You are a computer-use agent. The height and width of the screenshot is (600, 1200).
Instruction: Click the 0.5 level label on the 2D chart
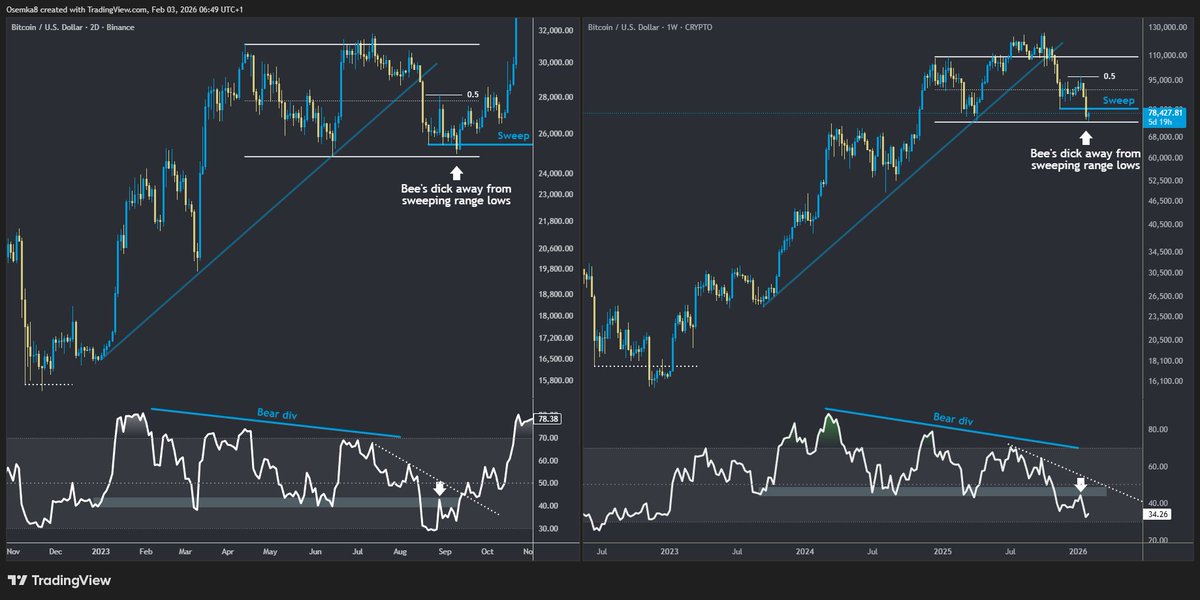coord(473,95)
